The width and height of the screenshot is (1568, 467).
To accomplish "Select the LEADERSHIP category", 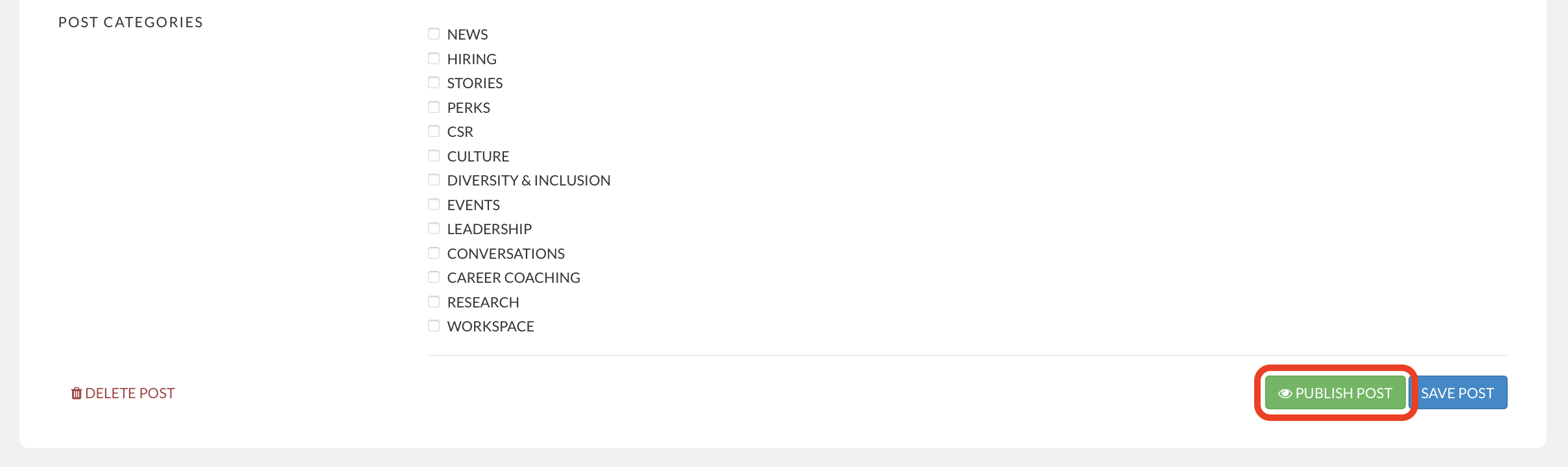I will click(434, 228).
